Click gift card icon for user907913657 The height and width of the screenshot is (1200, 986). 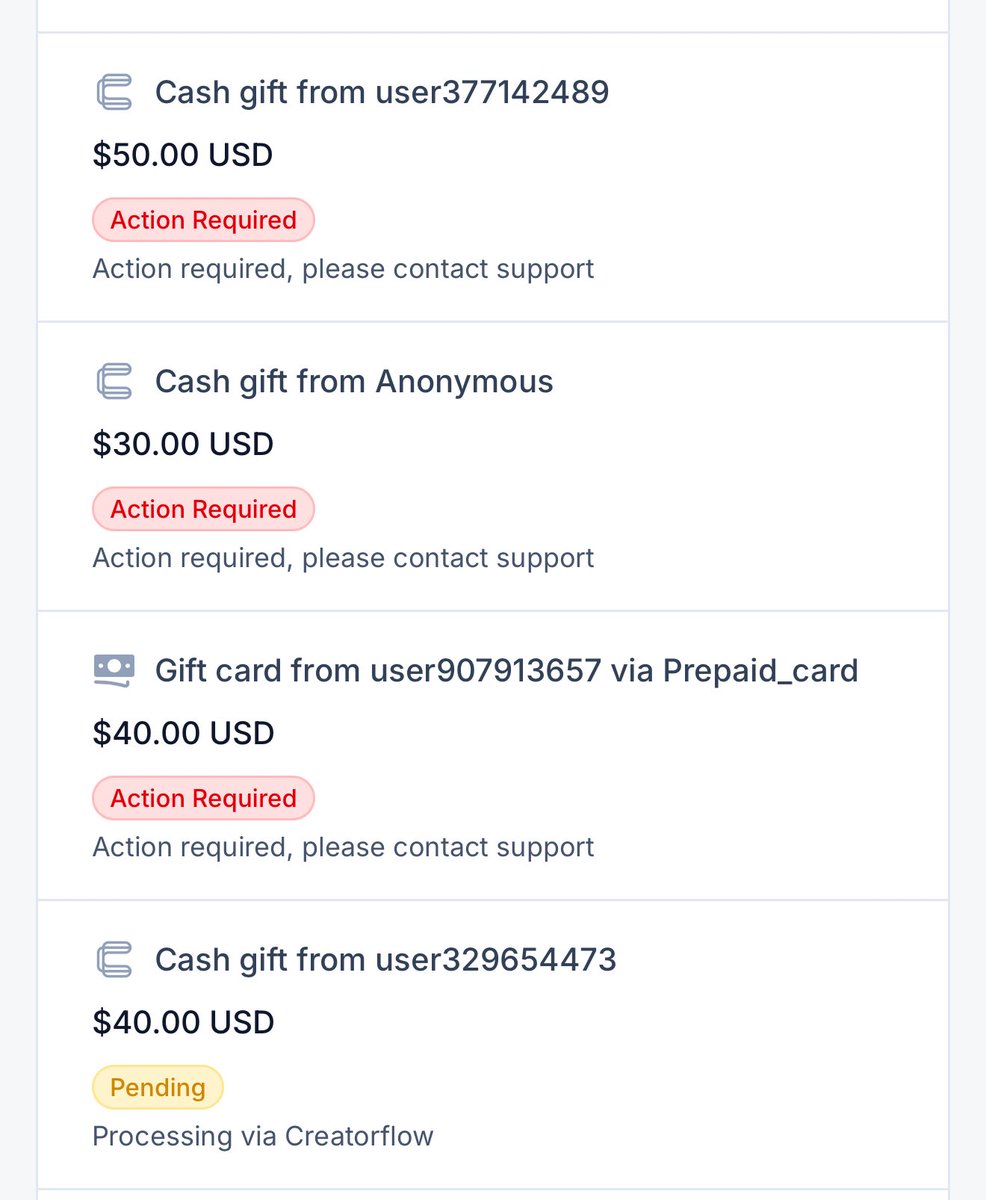coord(114,670)
